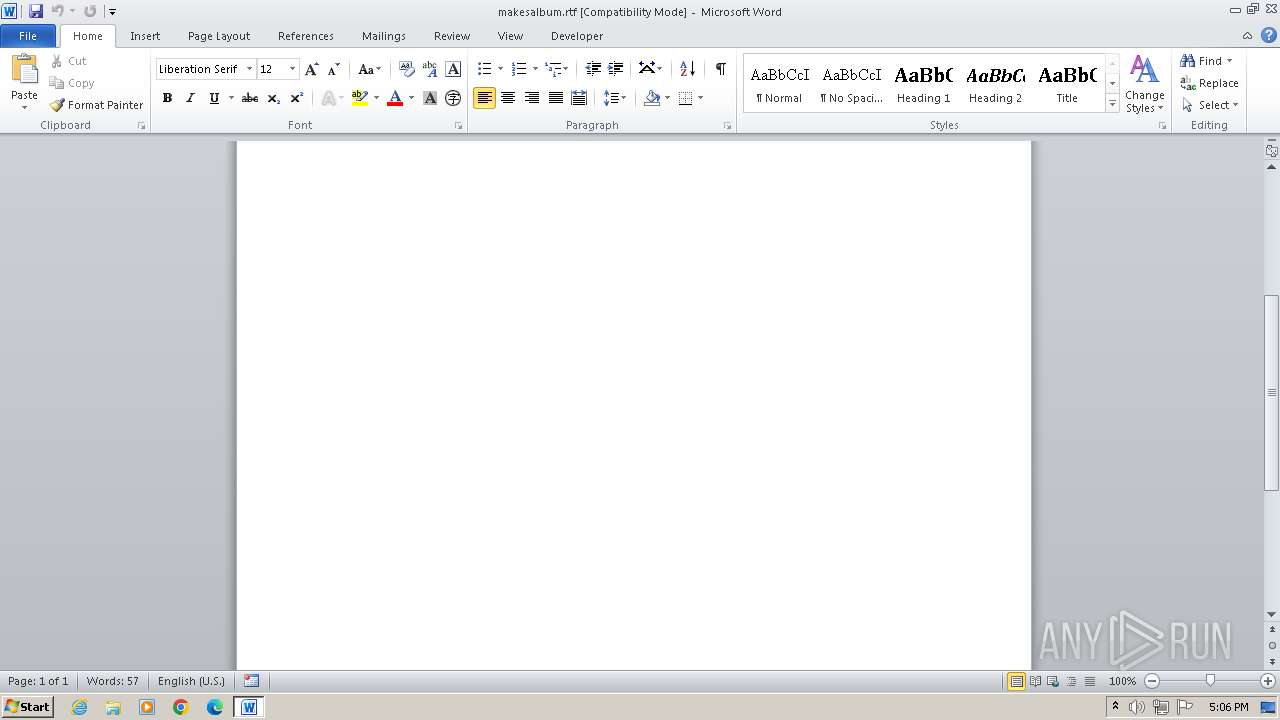Toggle Strikethrough formatting
The height and width of the screenshot is (720, 1280).
point(250,98)
